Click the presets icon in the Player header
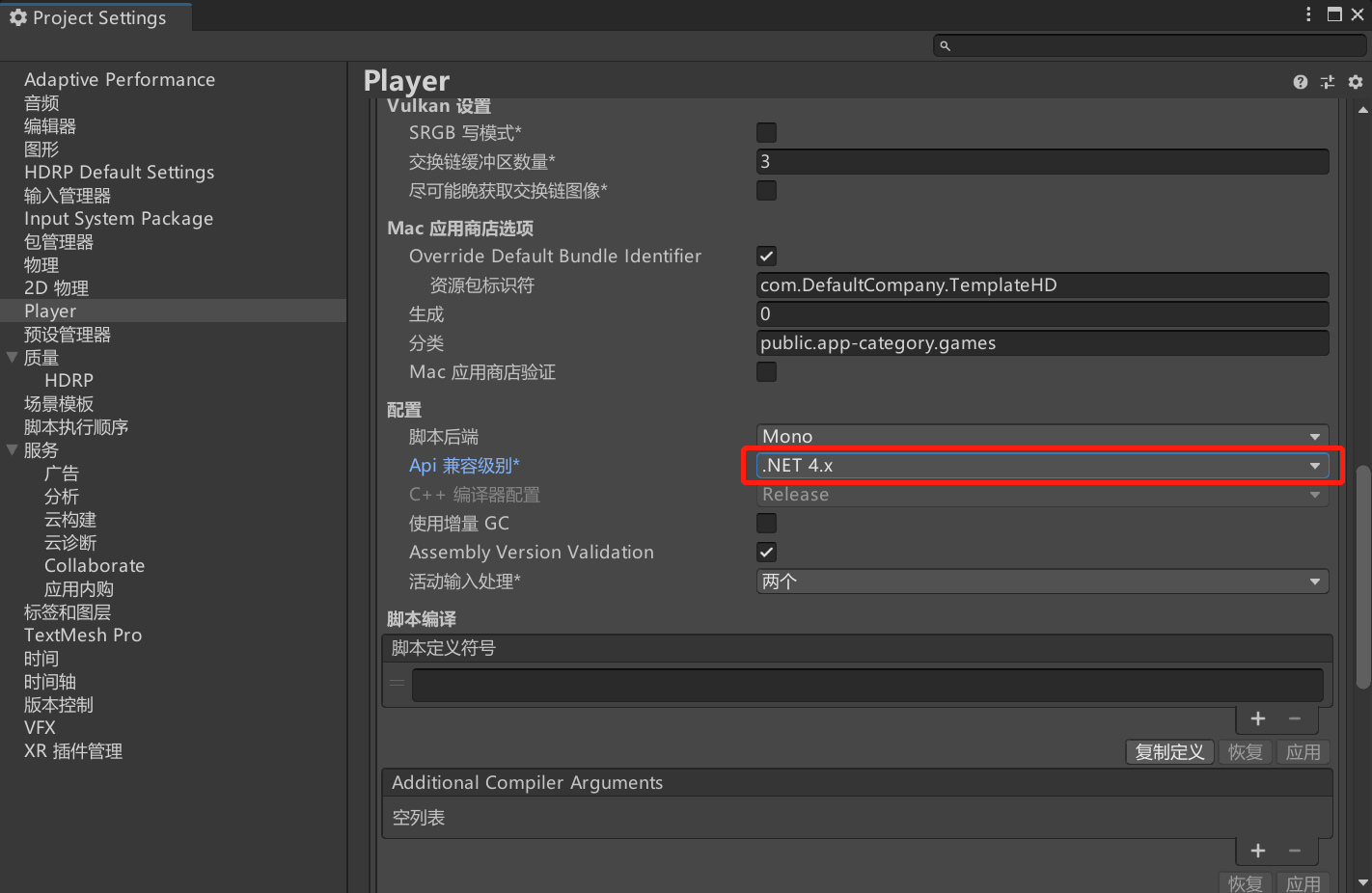The width and height of the screenshot is (1372, 893). point(1328,82)
